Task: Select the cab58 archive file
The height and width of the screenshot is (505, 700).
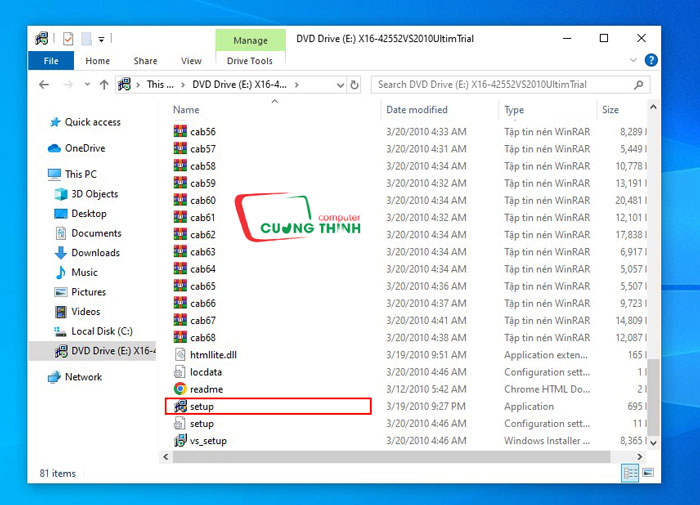Action: click(195, 166)
